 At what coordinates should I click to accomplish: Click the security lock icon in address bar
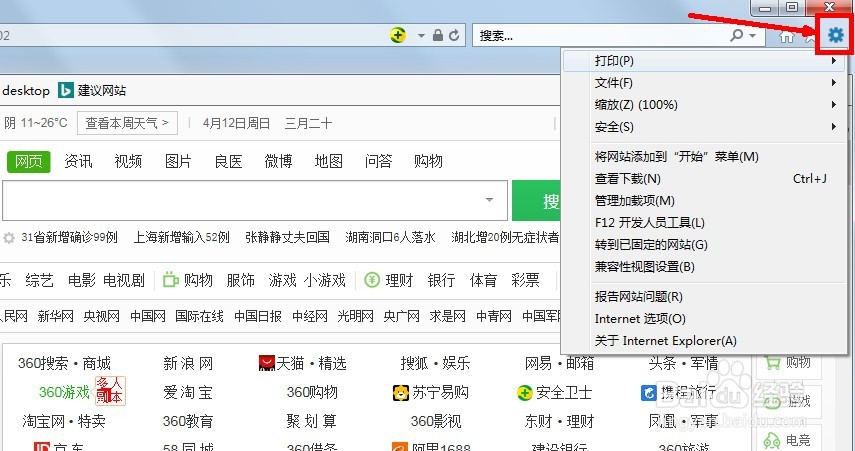437,35
